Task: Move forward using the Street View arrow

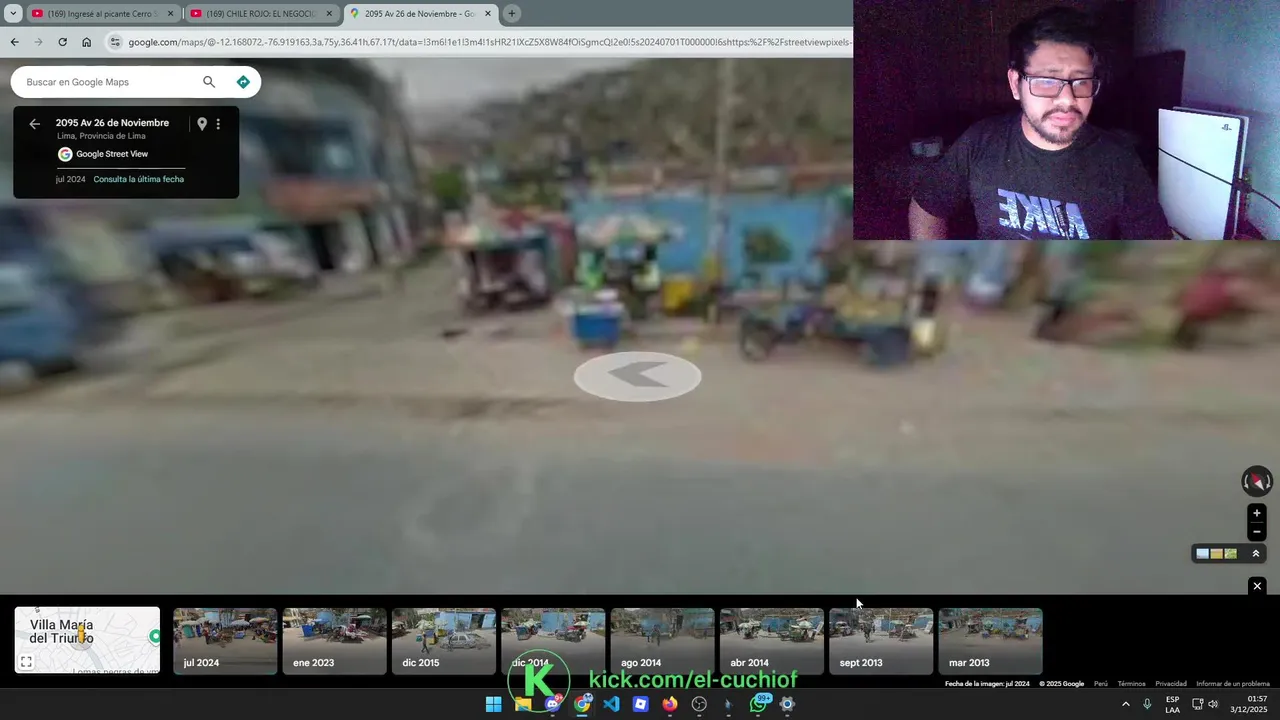Action: tap(637, 376)
